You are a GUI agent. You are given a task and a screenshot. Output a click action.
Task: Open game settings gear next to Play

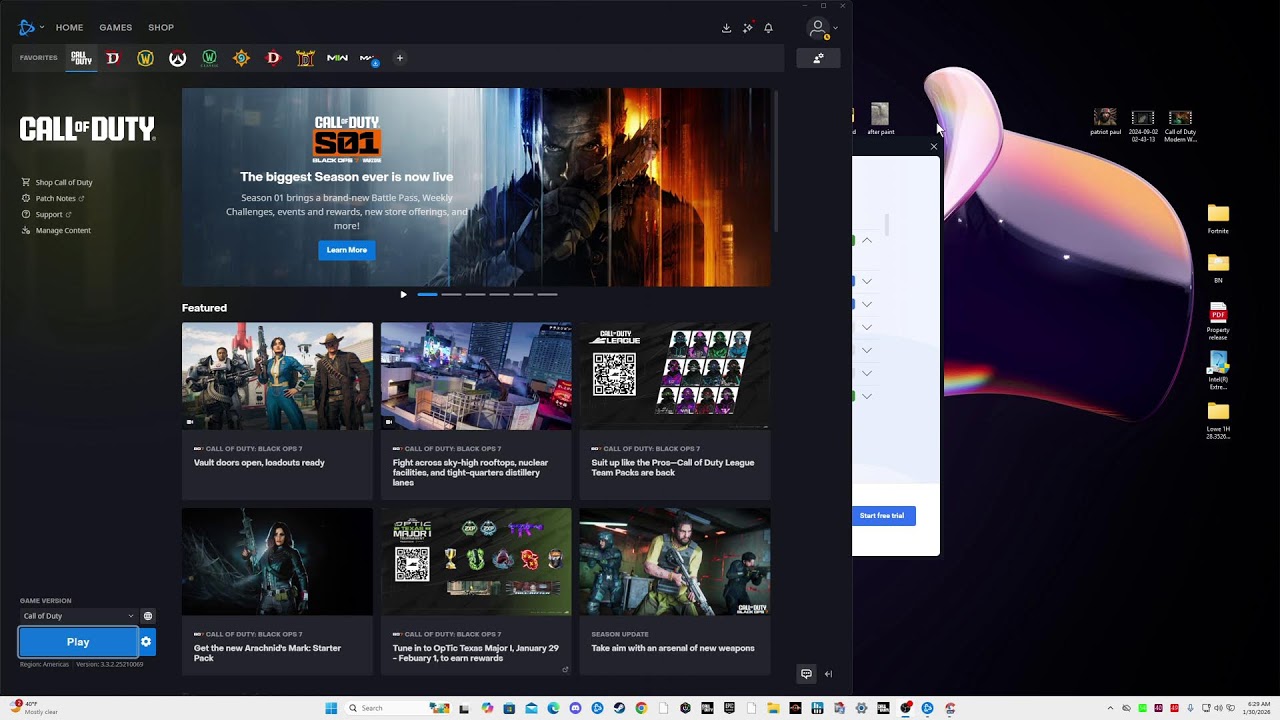(x=146, y=642)
